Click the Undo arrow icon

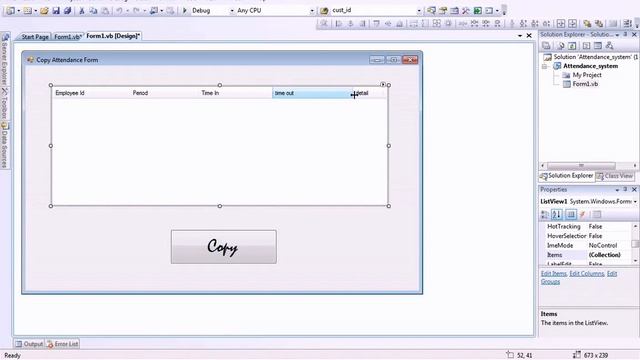[x=119, y=11]
